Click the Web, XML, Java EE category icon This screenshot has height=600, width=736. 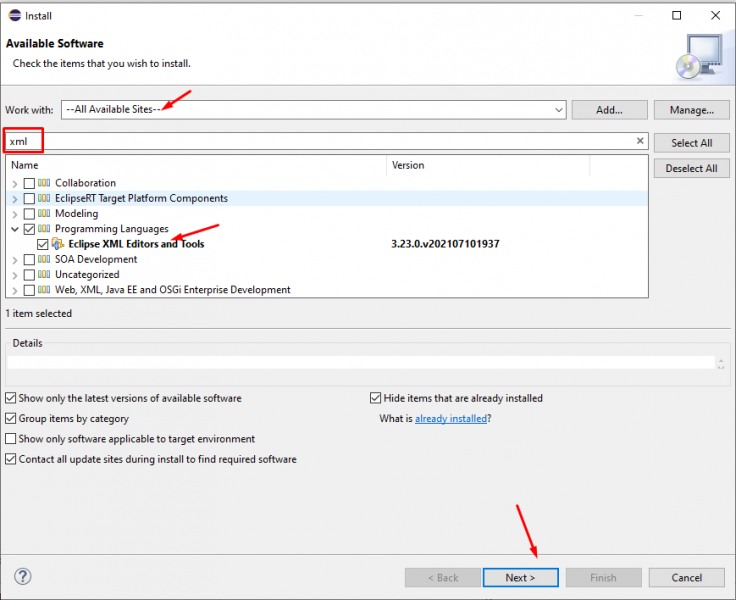[x=44, y=290]
